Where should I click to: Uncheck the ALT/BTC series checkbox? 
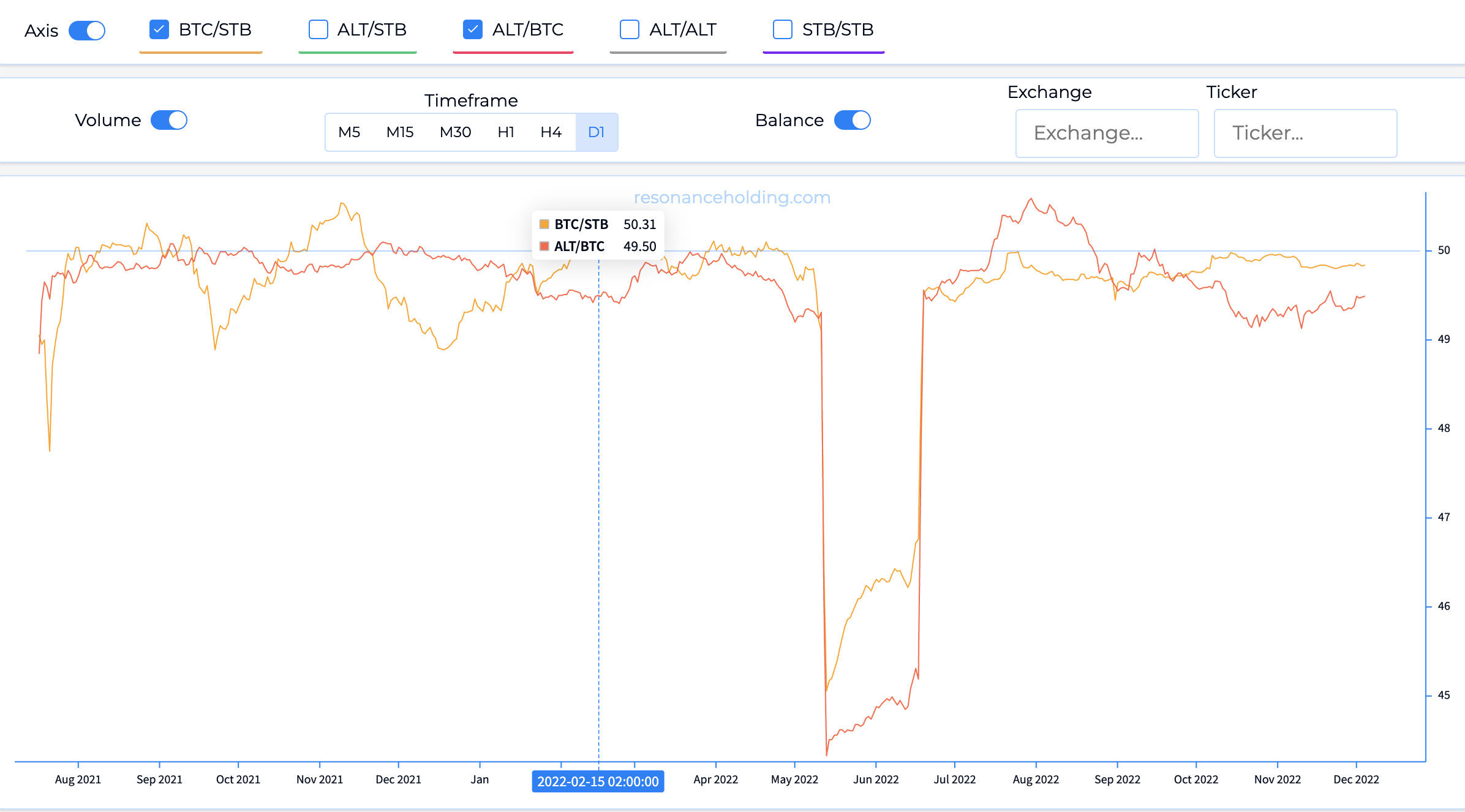pos(472,29)
